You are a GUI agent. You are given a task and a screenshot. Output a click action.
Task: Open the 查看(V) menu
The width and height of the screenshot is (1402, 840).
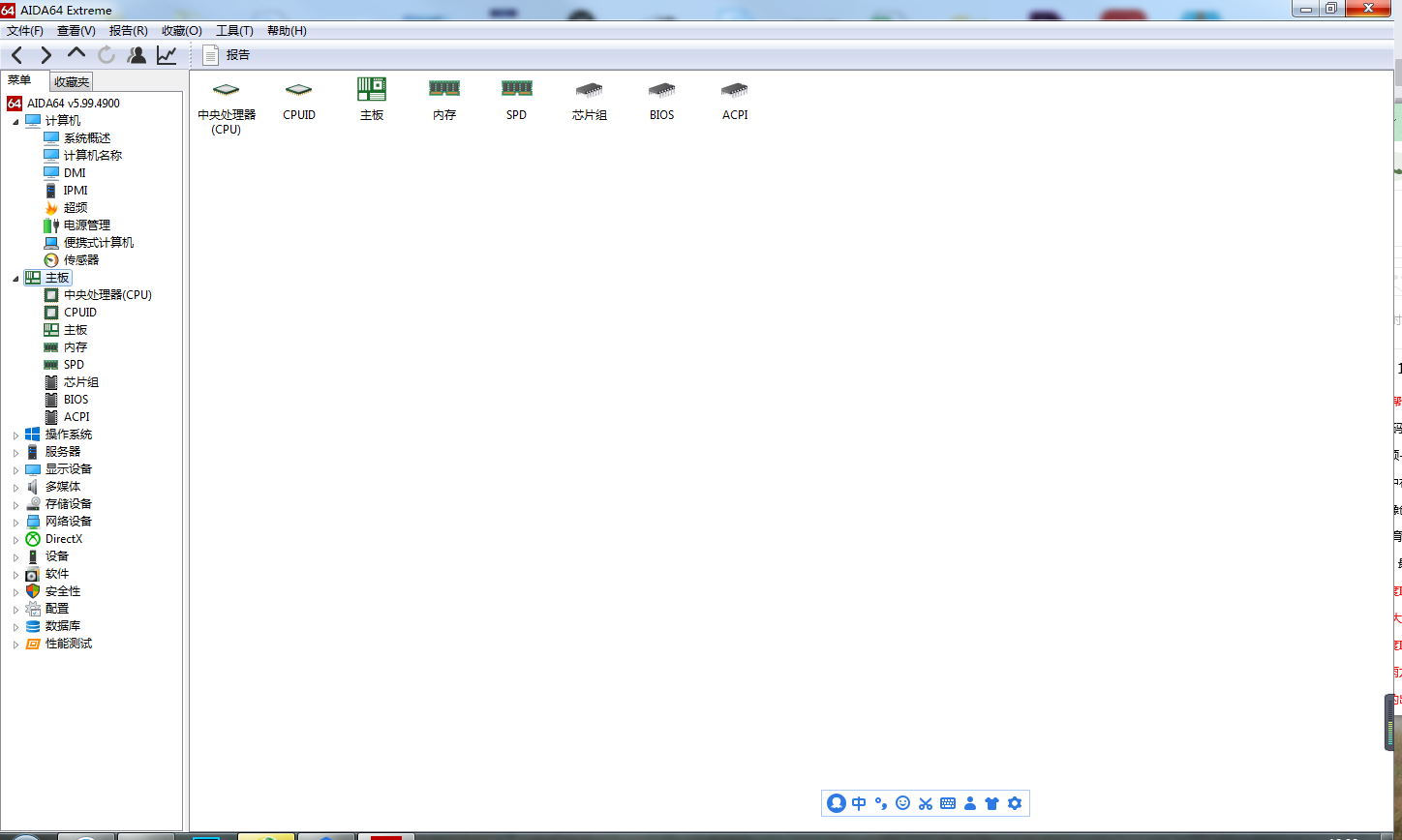[x=76, y=31]
